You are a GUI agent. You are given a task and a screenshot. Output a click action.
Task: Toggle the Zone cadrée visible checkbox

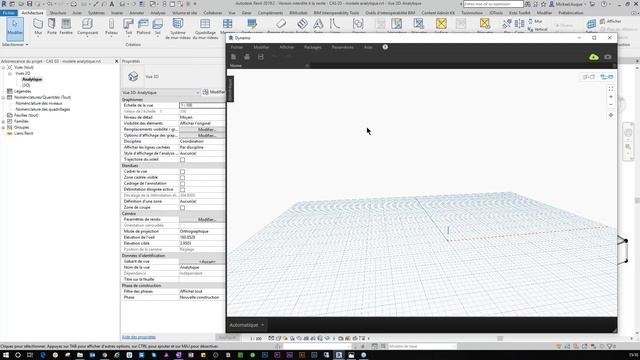pos(182,178)
